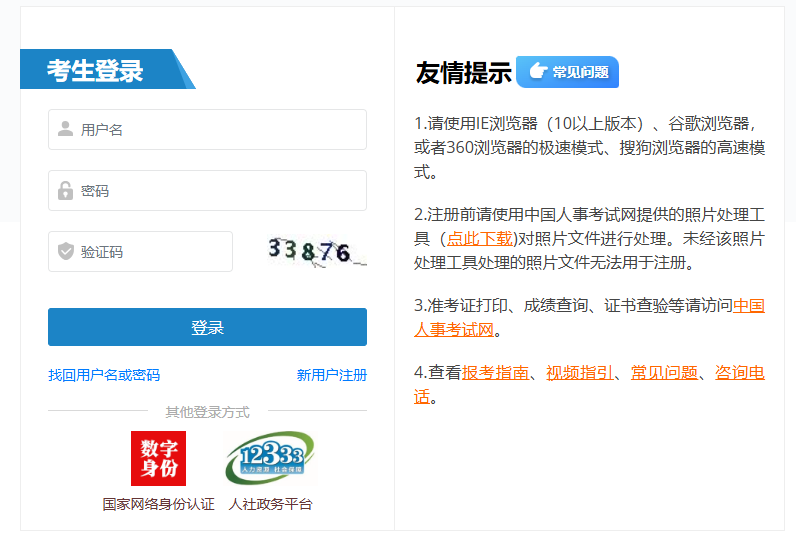
Task: Go to 新用户注册 link
Action: point(331,375)
